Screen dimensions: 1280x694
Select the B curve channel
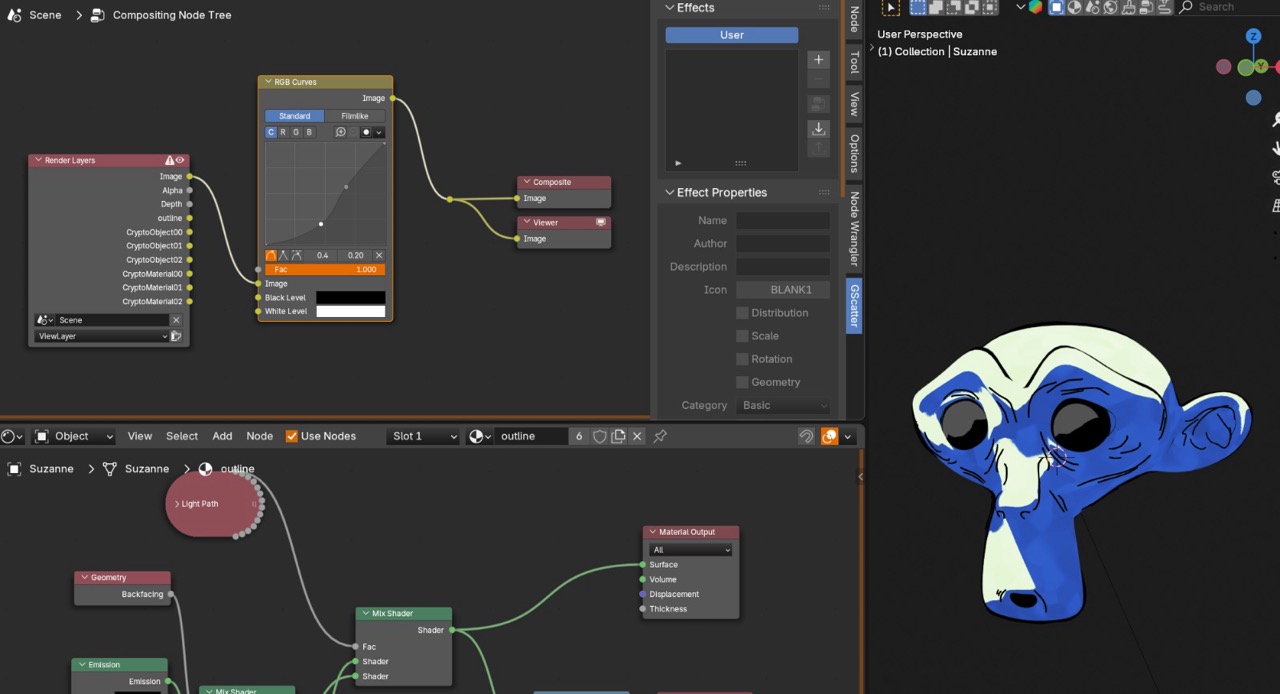tap(309, 132)
